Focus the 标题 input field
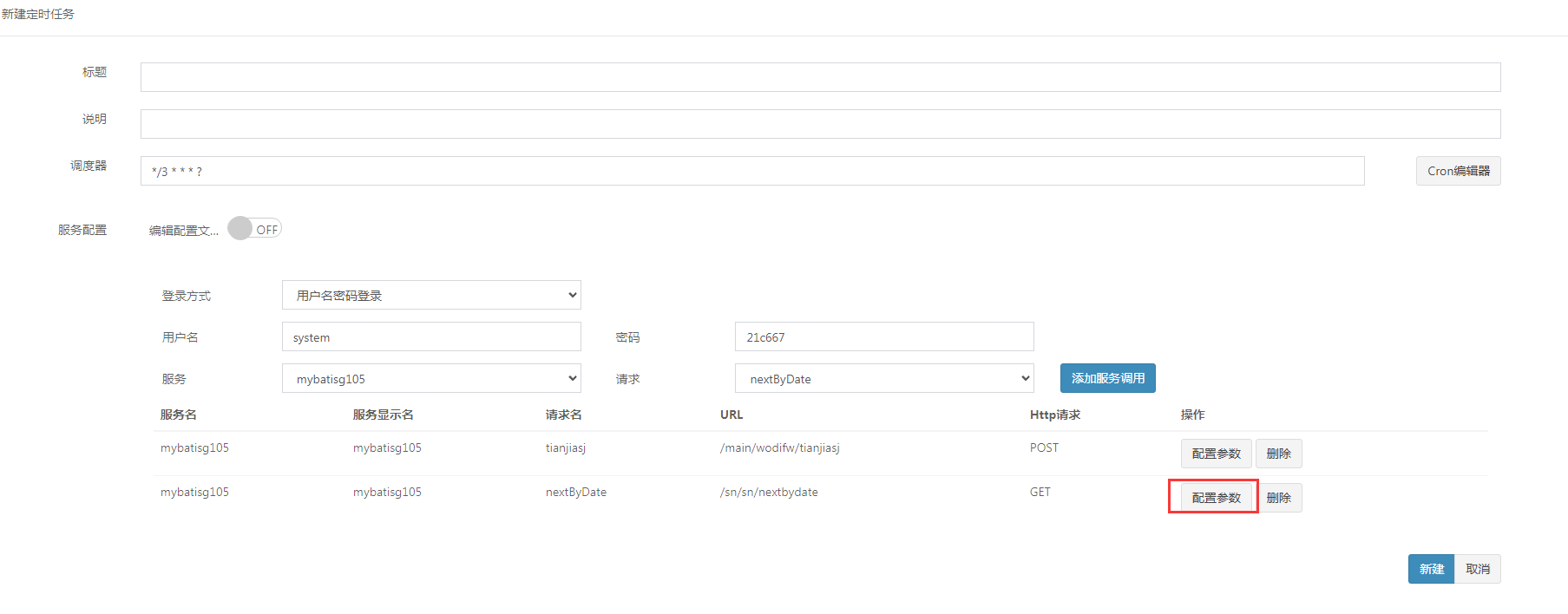This screenshot has width=1568, height=614. point(821,77)
